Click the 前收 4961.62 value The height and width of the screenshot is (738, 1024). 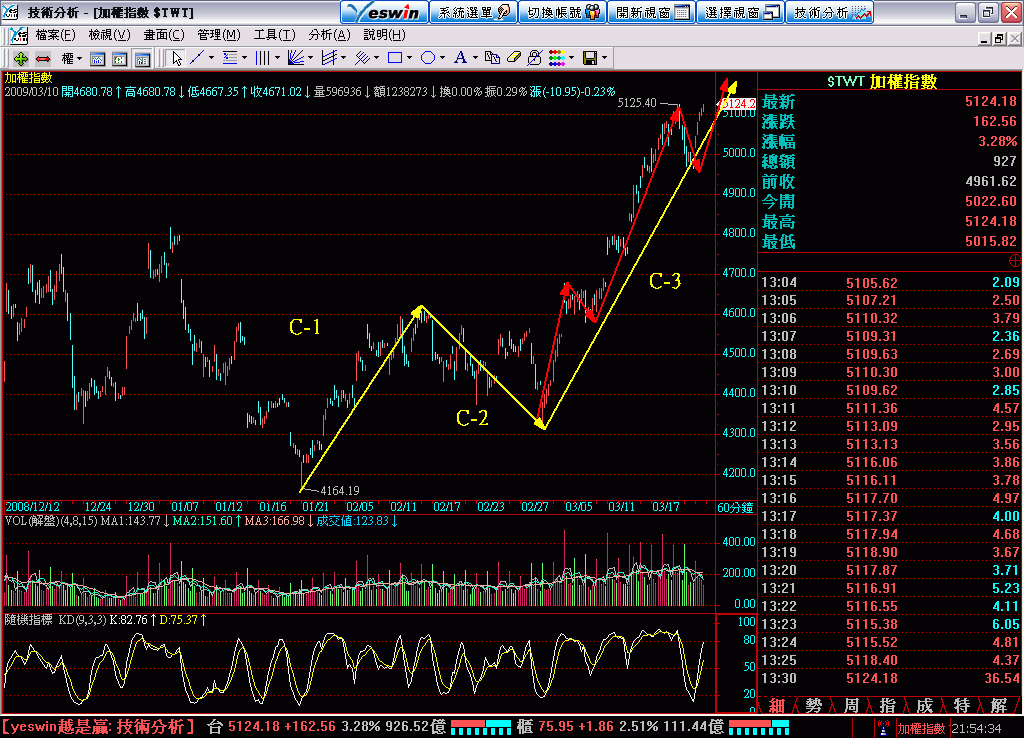[991, 182]
